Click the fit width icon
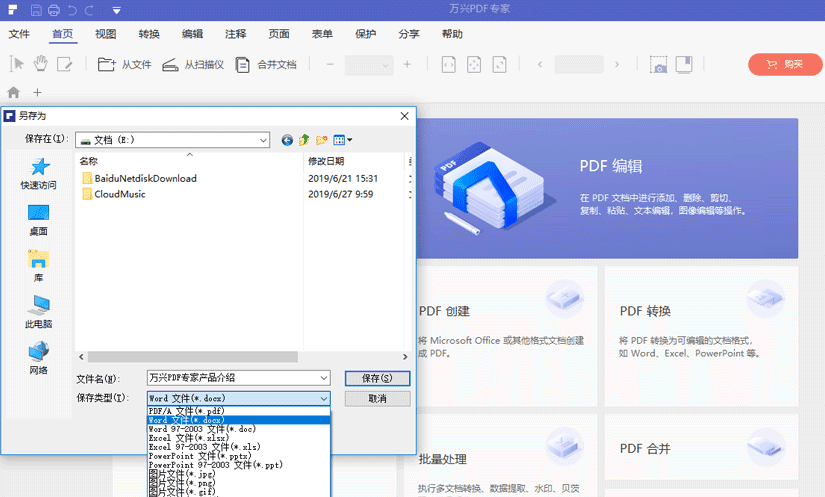 pos(448,65)
